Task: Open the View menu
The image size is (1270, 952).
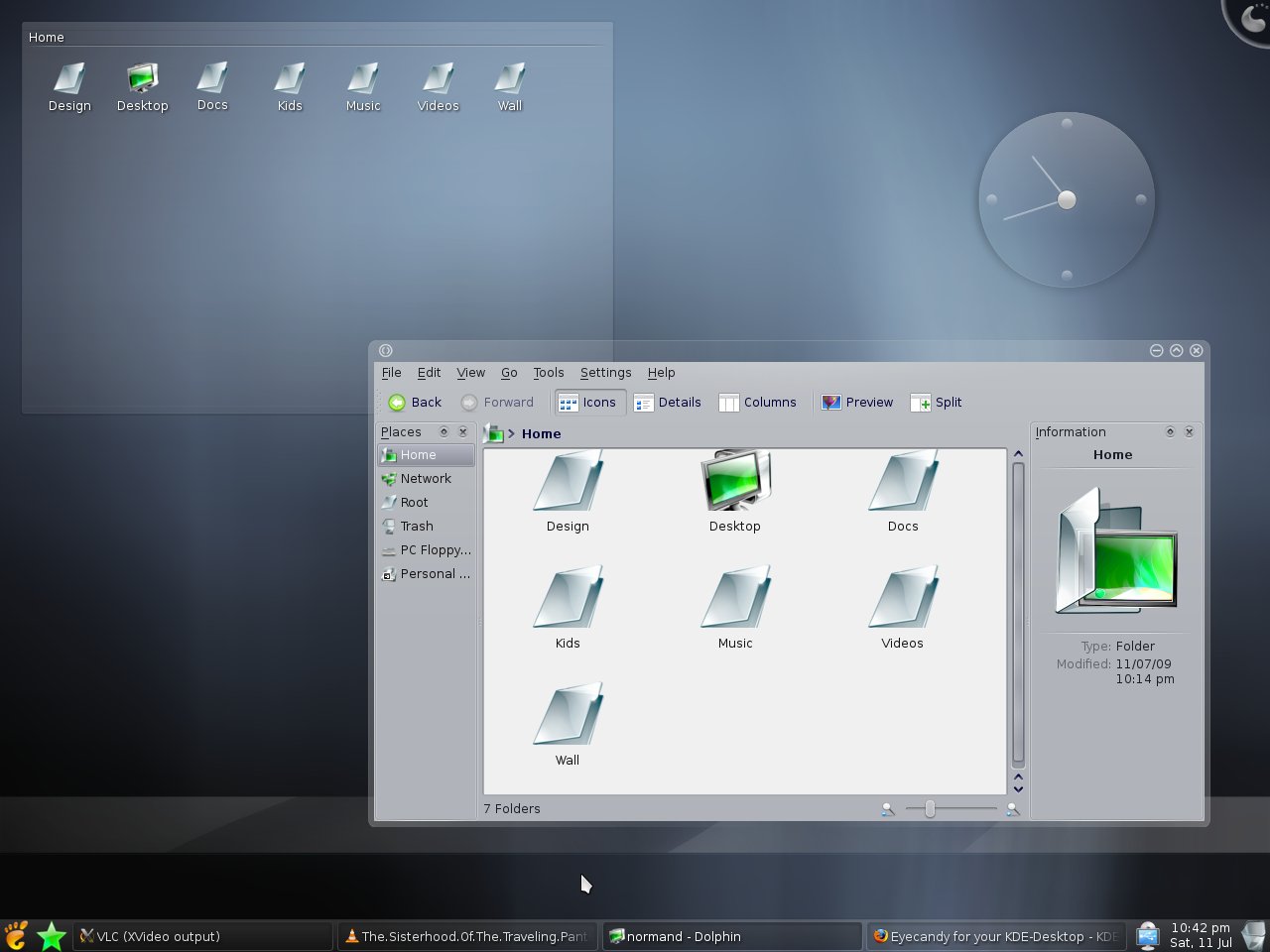Action: tap(470, 373)
